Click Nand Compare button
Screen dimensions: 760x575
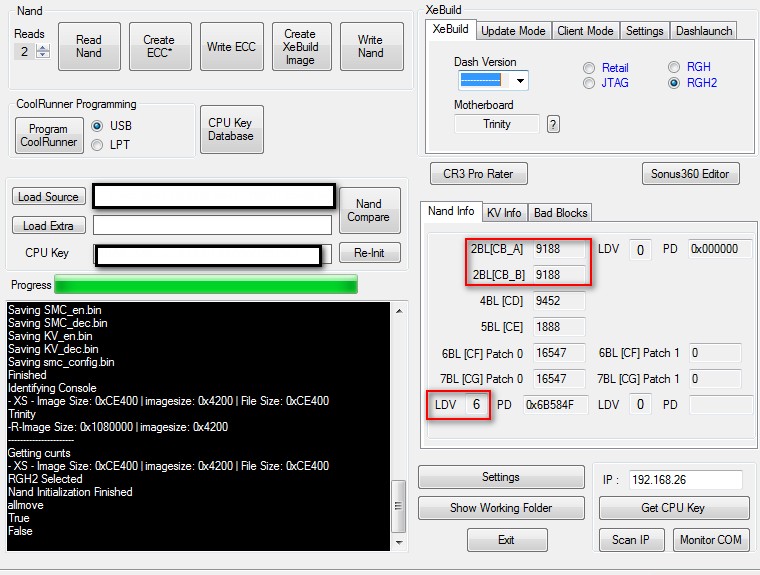369,210
